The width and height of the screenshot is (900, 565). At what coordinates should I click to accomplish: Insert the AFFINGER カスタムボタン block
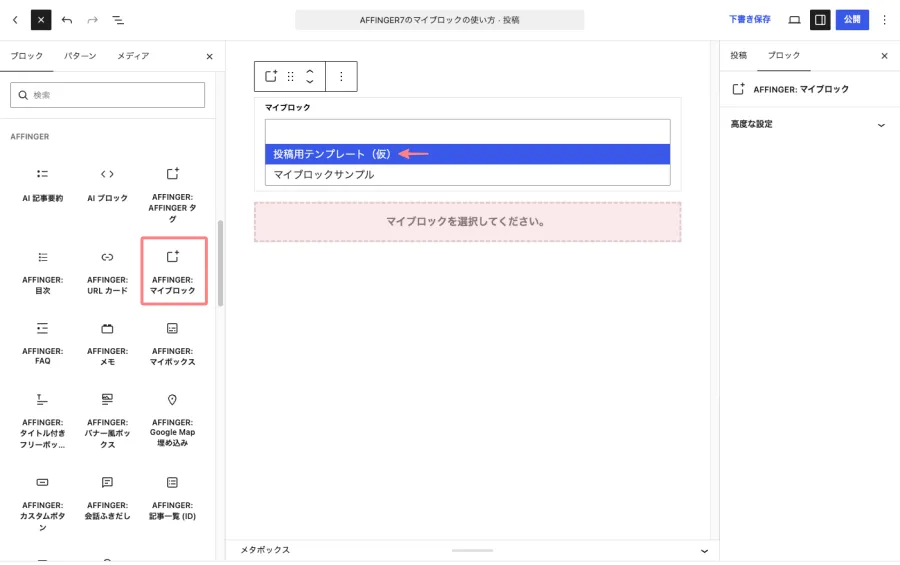(42, 504)
